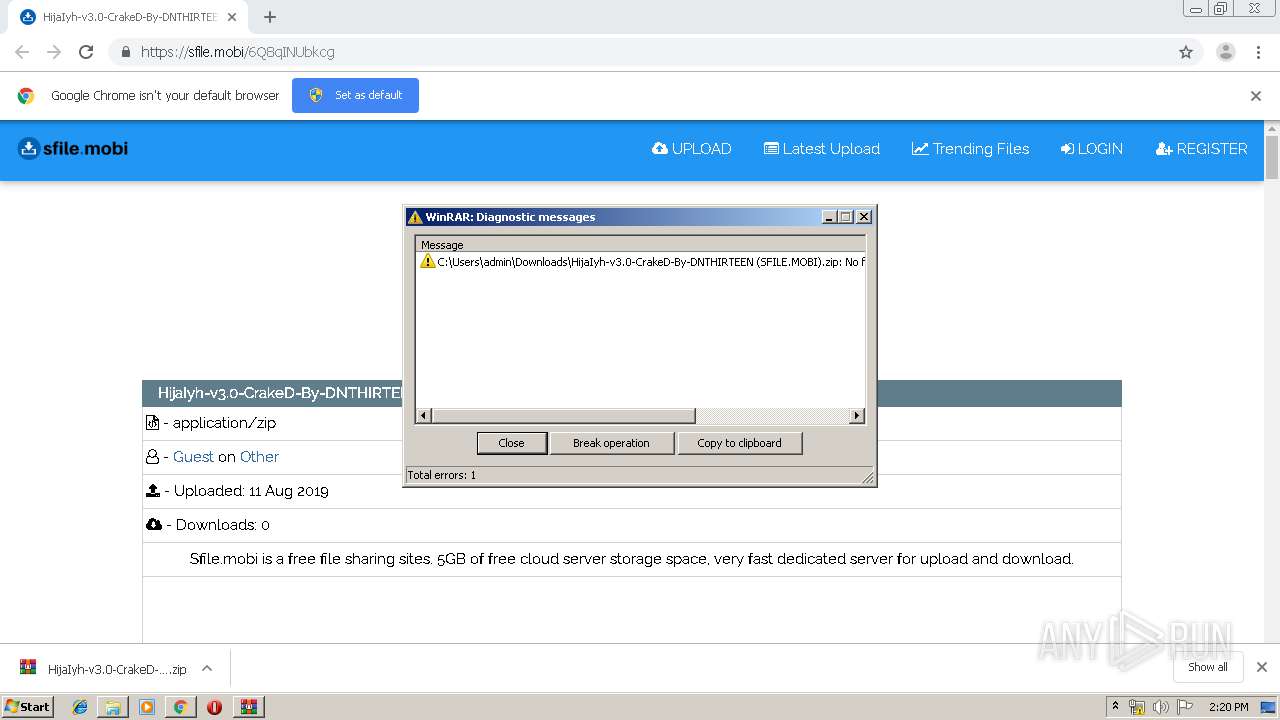Reload the page with the refresh icon
This screenshot has height=720, width=1280.
(x=86, y=52)
